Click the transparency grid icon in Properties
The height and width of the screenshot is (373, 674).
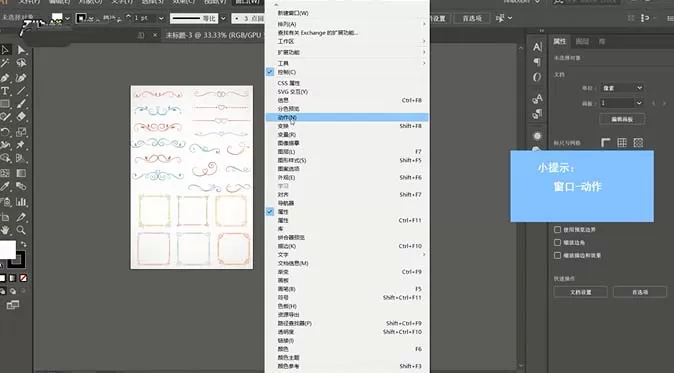pyautogui.click(x=638, y=143)
